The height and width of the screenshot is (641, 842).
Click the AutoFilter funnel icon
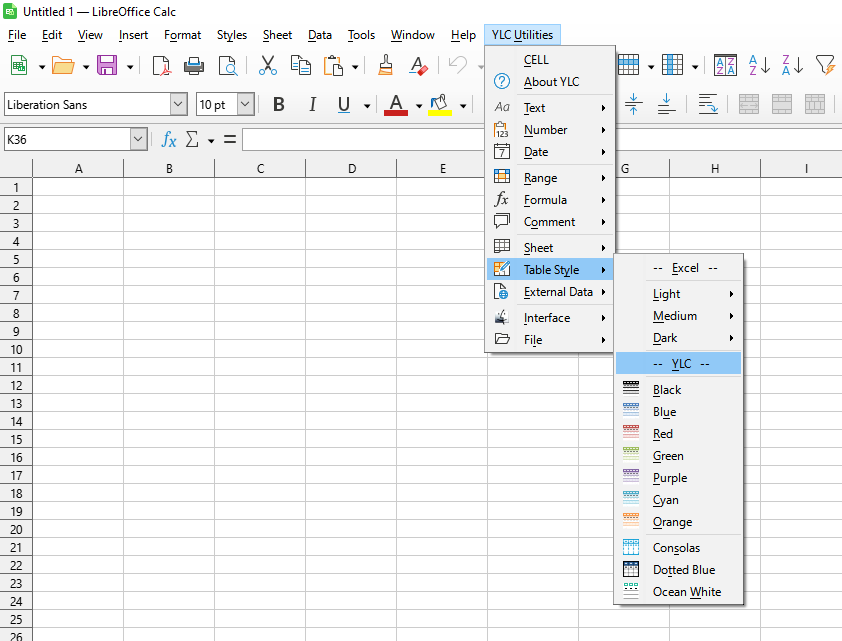(824, 66)
